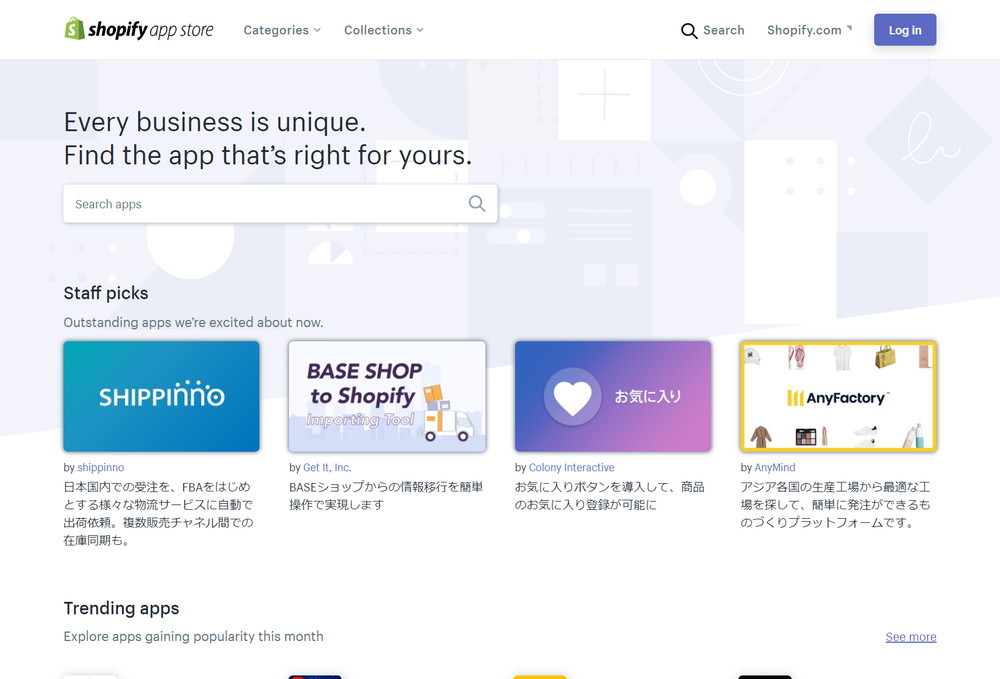Select the Trending apps heading text
This screenshot has height=679, width=1000.
pos(121,608)
